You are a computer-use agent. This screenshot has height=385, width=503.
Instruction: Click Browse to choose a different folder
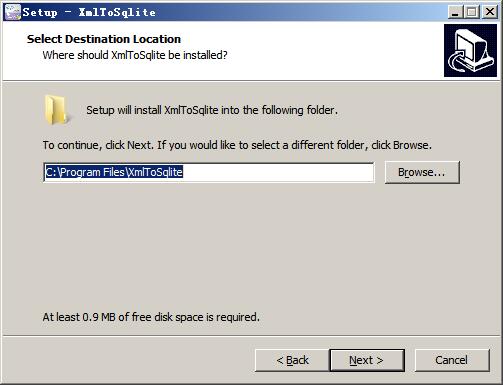[x=422, y=172]
